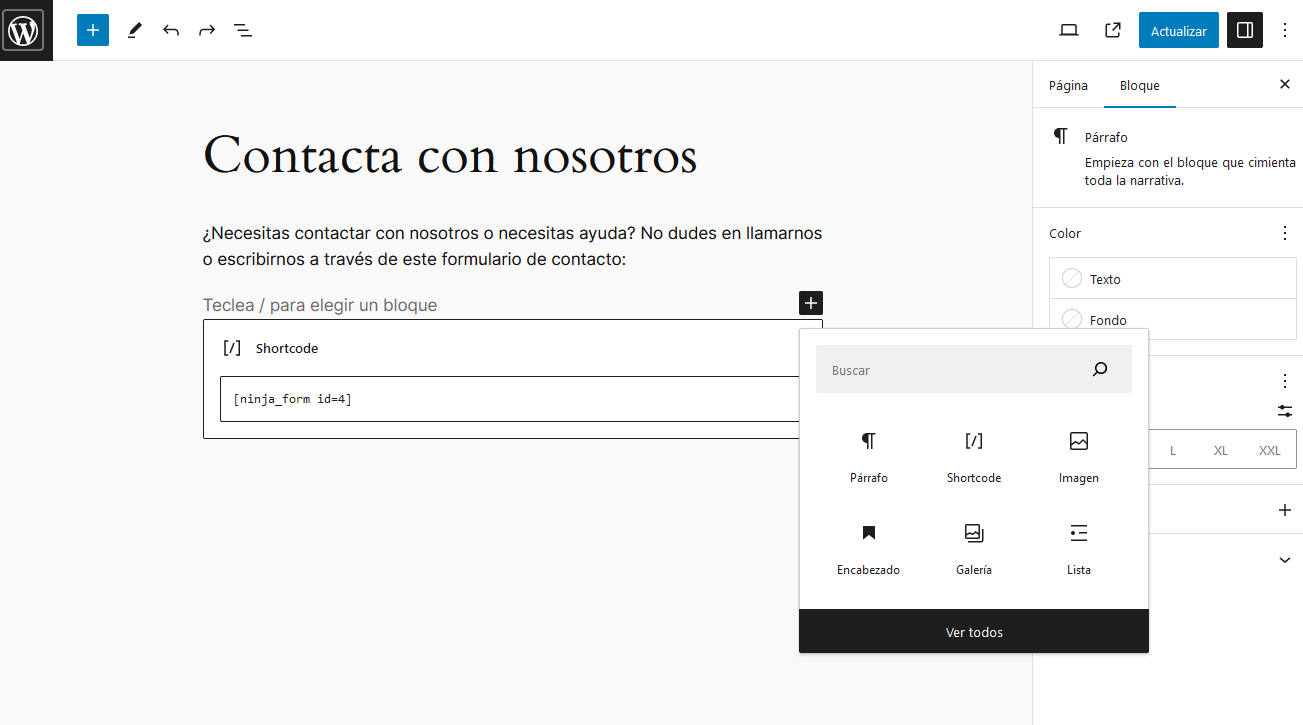Open the typography options three dots
Viewport: 1303px width, 725px height.
(1285, 381)
